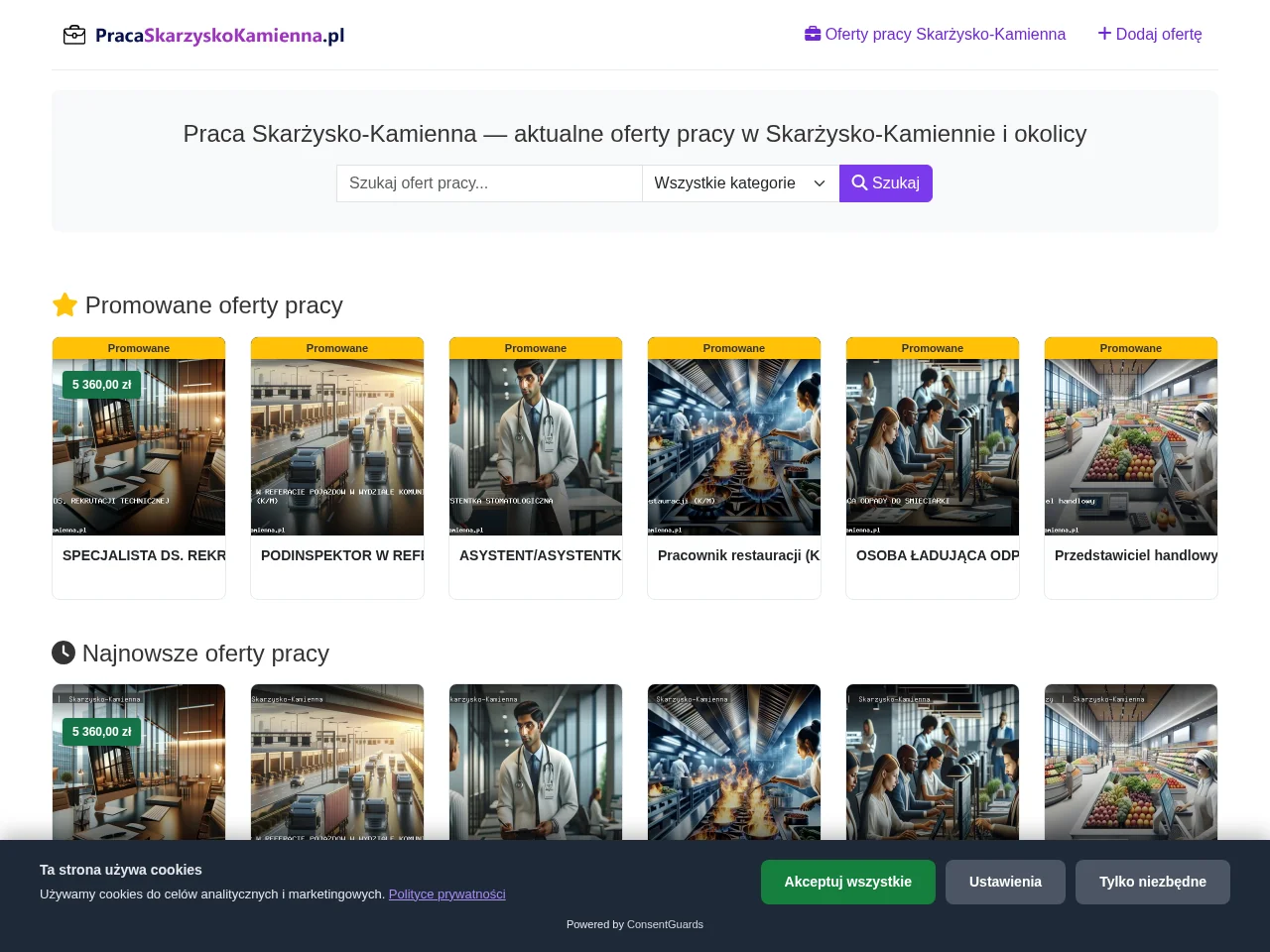Click the chevron arrow of category selector
Image resolution: width=1270 pixels, height=952 pixels.
[820, 183]
